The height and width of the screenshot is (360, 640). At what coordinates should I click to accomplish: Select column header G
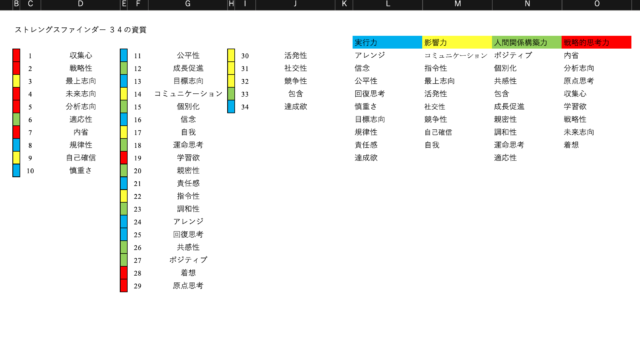coord(187,4)
